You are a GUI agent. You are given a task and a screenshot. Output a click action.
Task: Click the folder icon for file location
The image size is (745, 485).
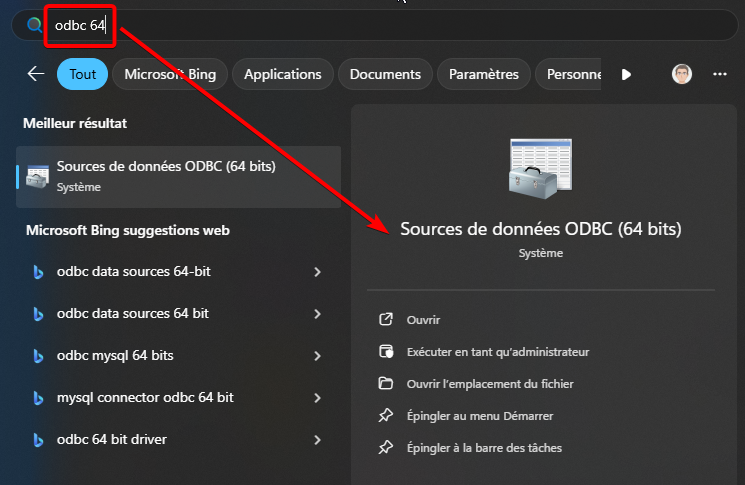click(x=386, y=383)
